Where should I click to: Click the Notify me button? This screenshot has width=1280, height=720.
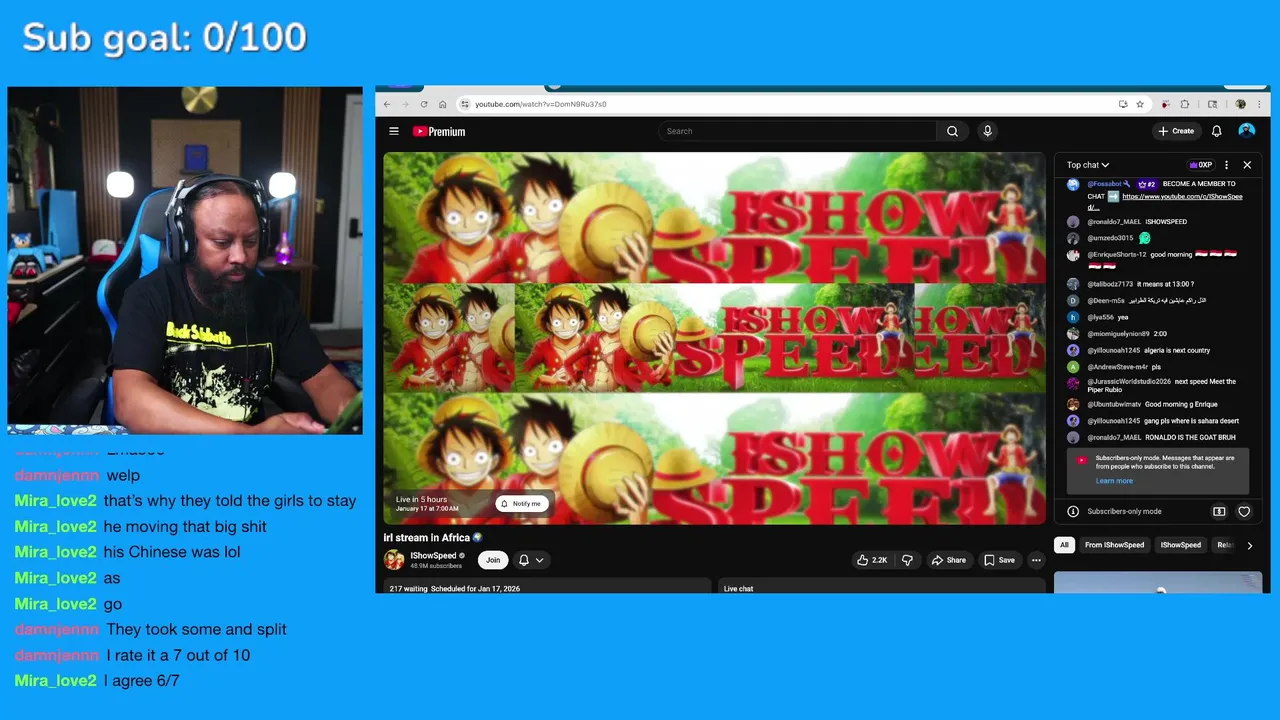521,504
